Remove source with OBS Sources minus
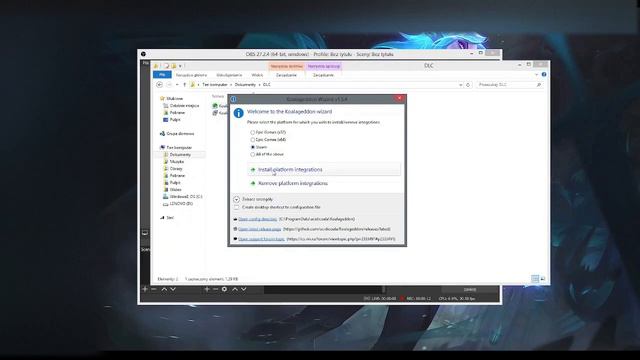Viewport: 640px width, 360px height. 216,289
